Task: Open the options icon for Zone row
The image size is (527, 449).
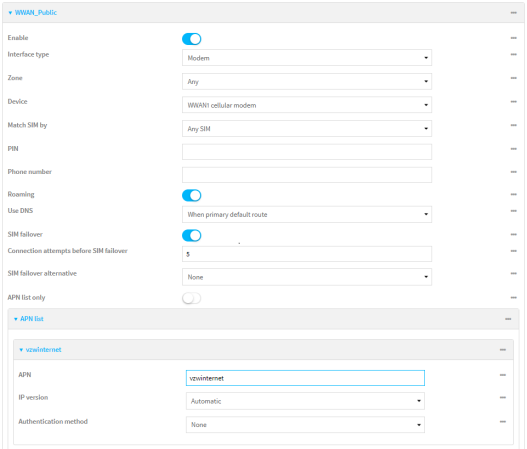Action: (x=513, y=78)
